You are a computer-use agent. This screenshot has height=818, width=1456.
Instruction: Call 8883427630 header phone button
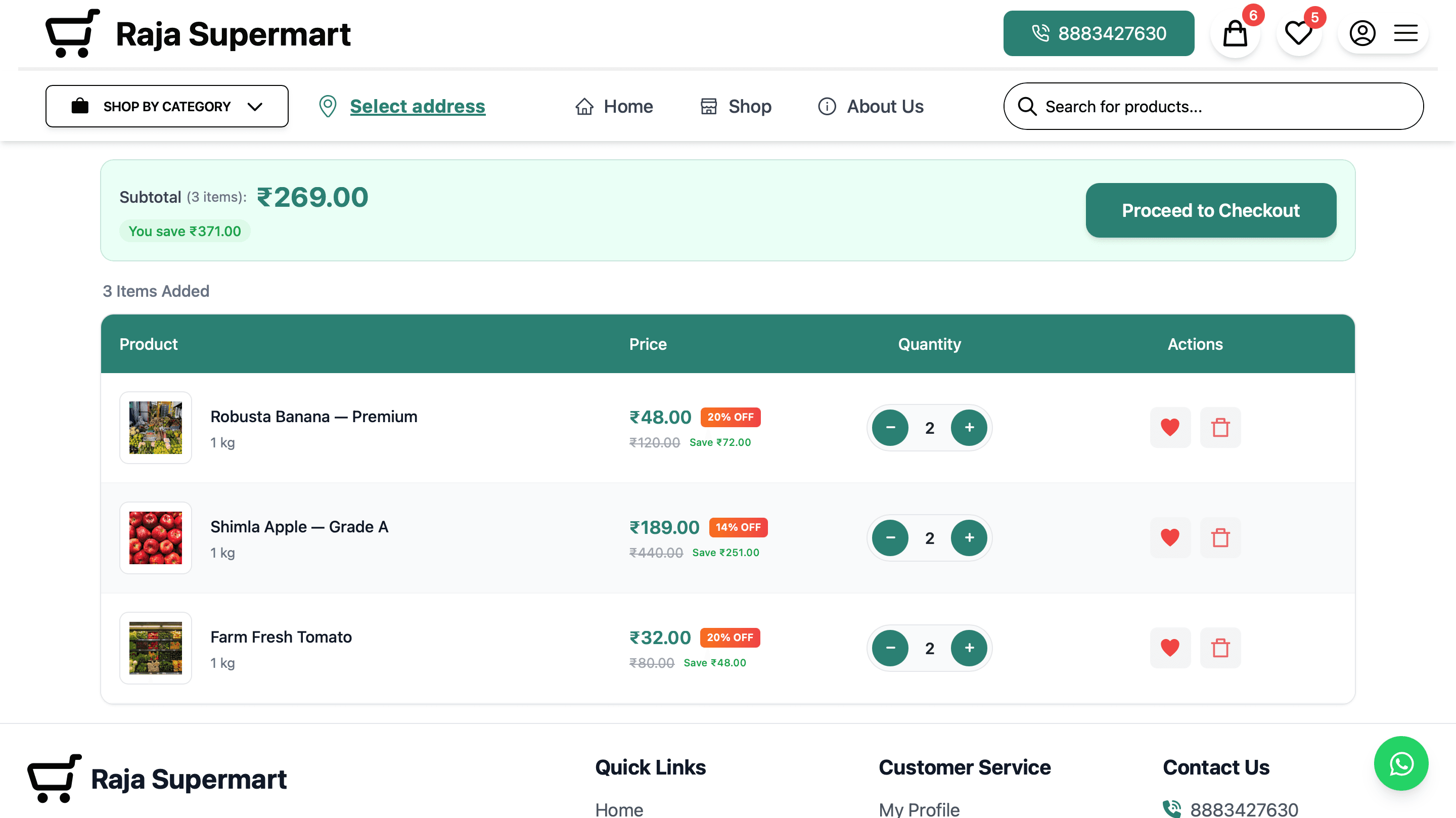(1099, 33)
